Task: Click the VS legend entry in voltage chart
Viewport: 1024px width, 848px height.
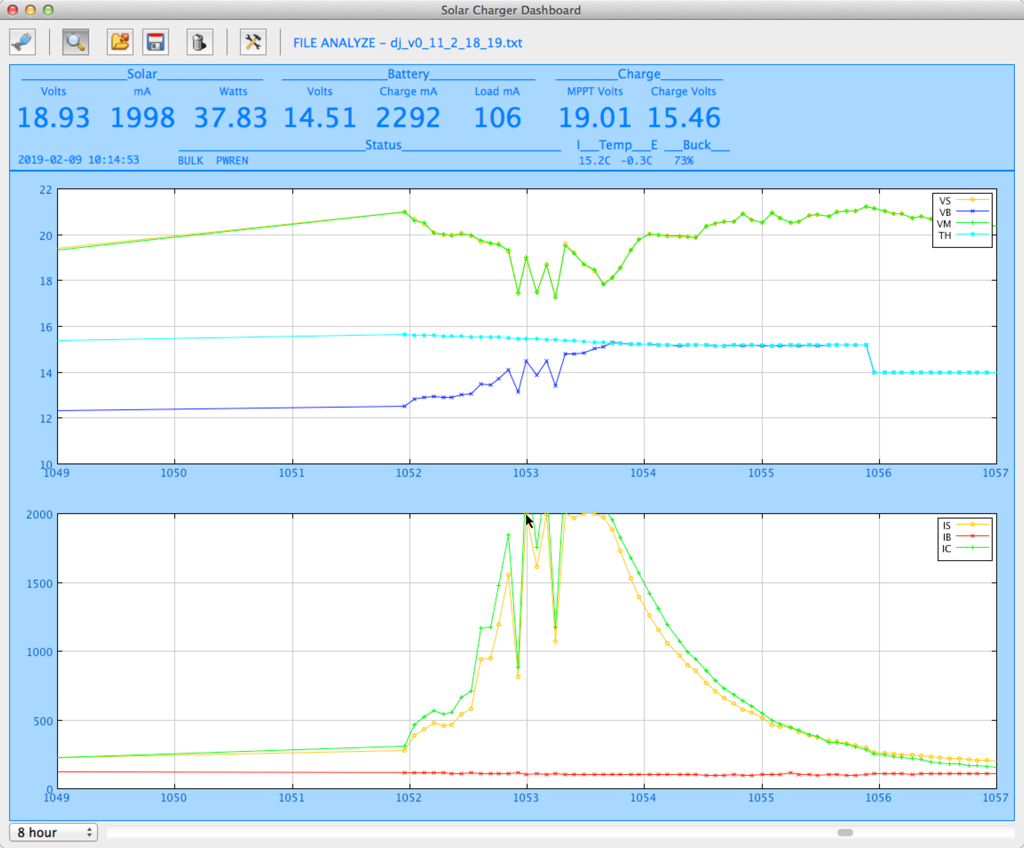Action: pyautogui.click(x=963, y=201)
